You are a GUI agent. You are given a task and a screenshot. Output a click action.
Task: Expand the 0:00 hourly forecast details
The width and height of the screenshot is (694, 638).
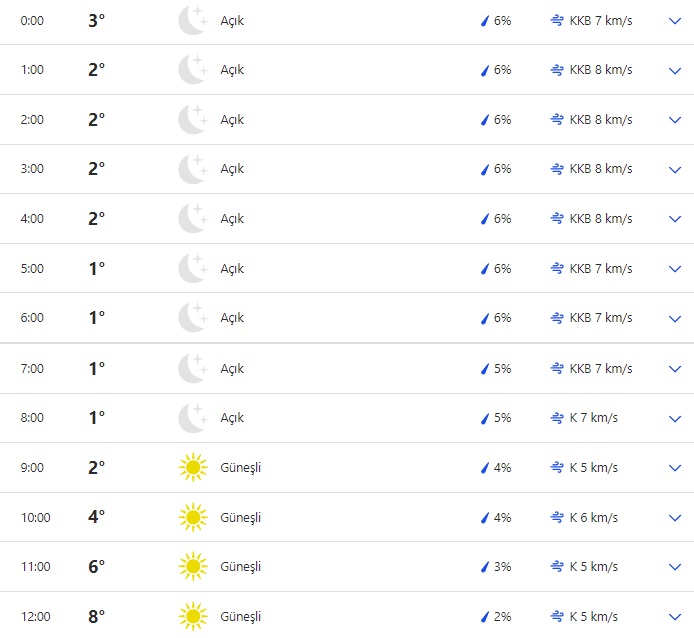click(x=674, y=20)
